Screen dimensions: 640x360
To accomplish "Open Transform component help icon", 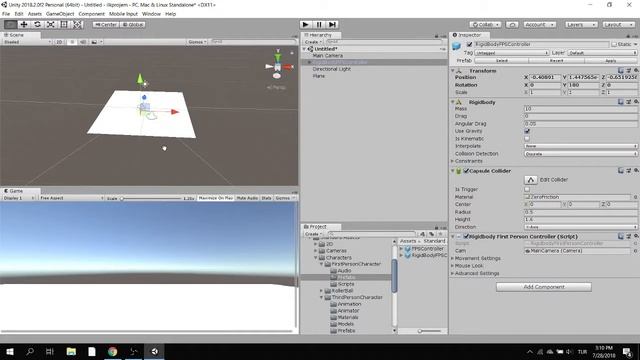I will pyautogui.click(x=620, y=71).
